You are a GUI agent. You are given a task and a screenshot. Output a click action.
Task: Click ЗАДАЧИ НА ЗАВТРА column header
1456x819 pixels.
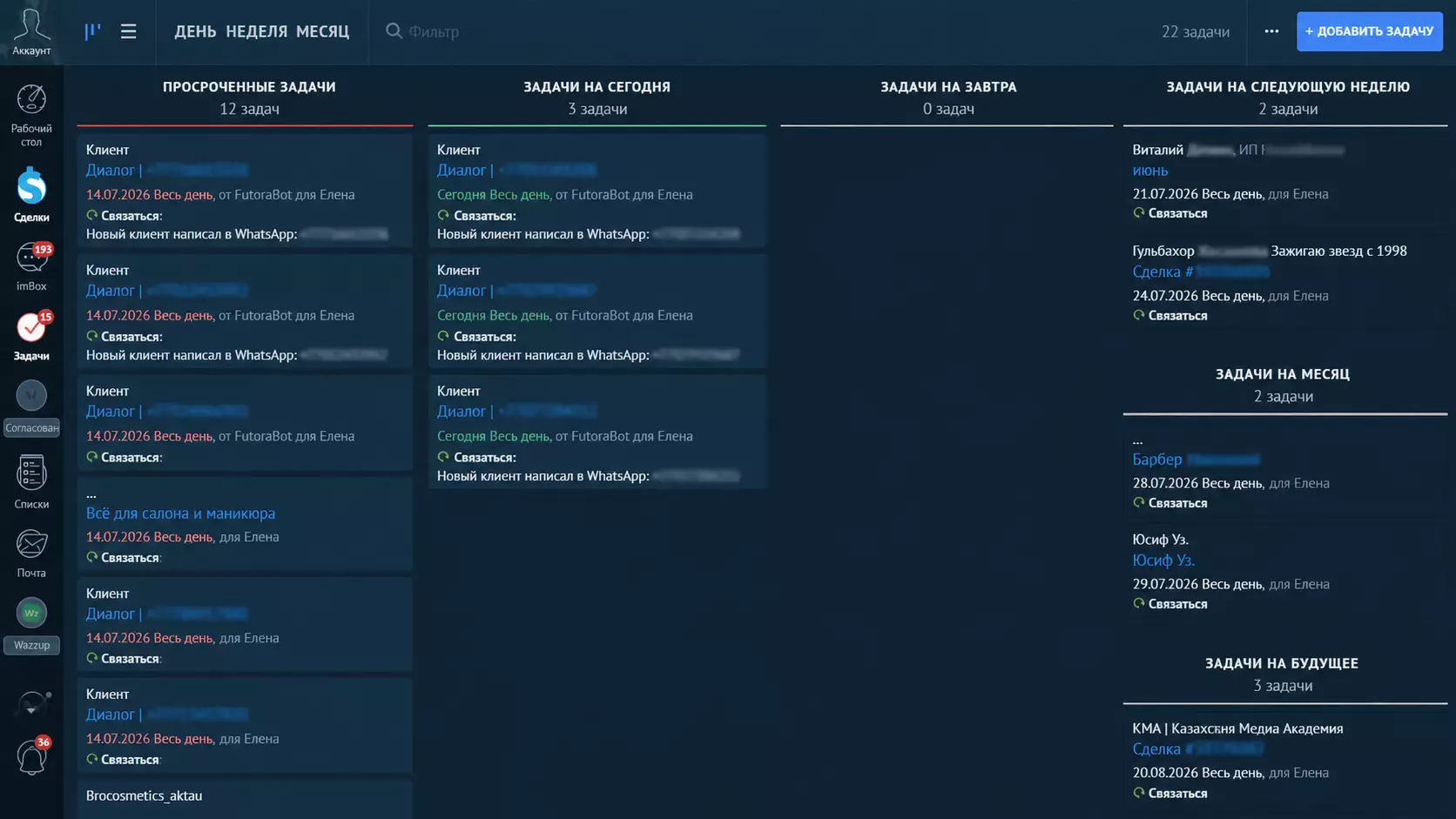tap(948, 87)
